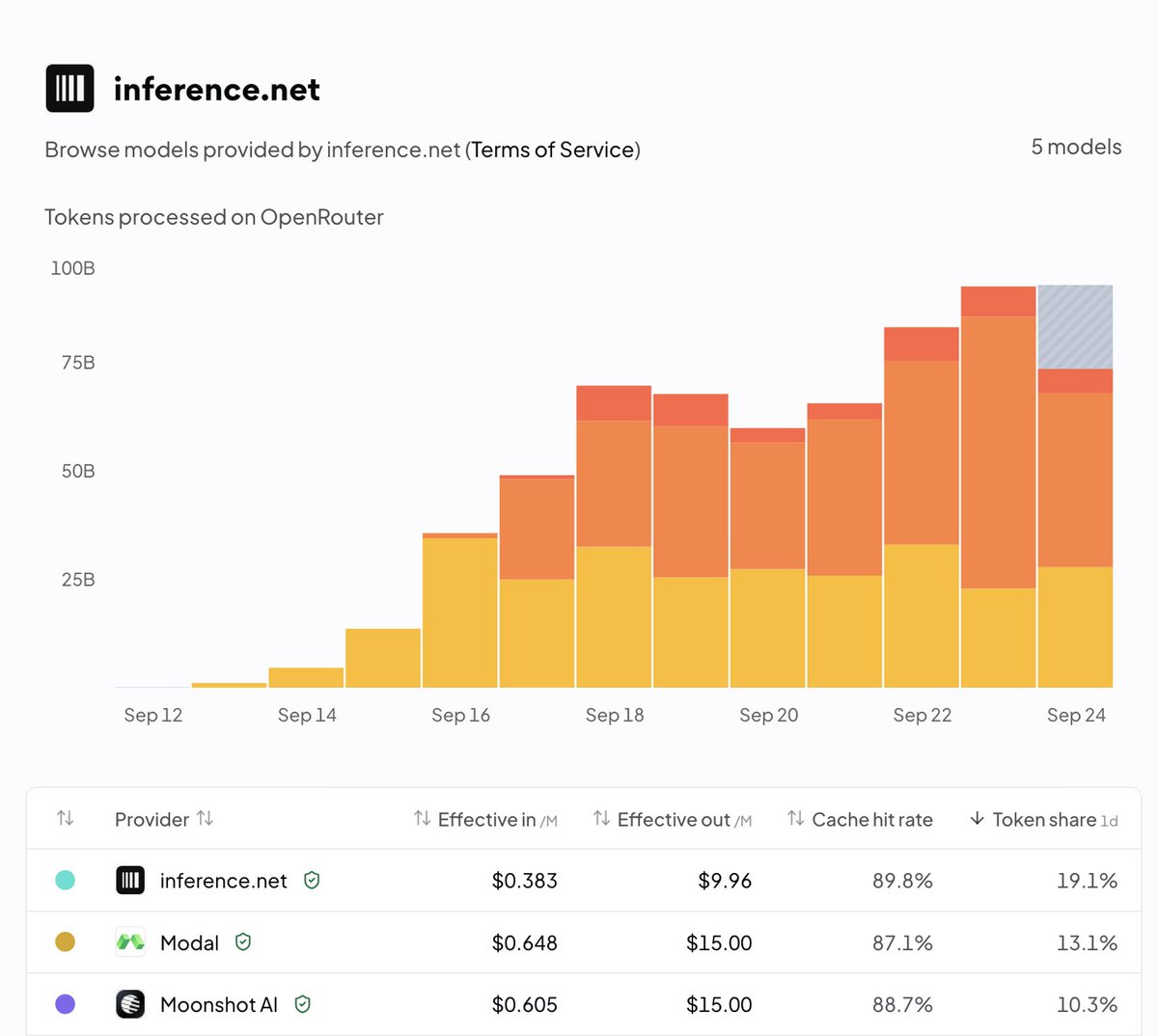Sort by Token share 1d column
Screen dimensions: 1158x1036
[x=1043, y=819]
